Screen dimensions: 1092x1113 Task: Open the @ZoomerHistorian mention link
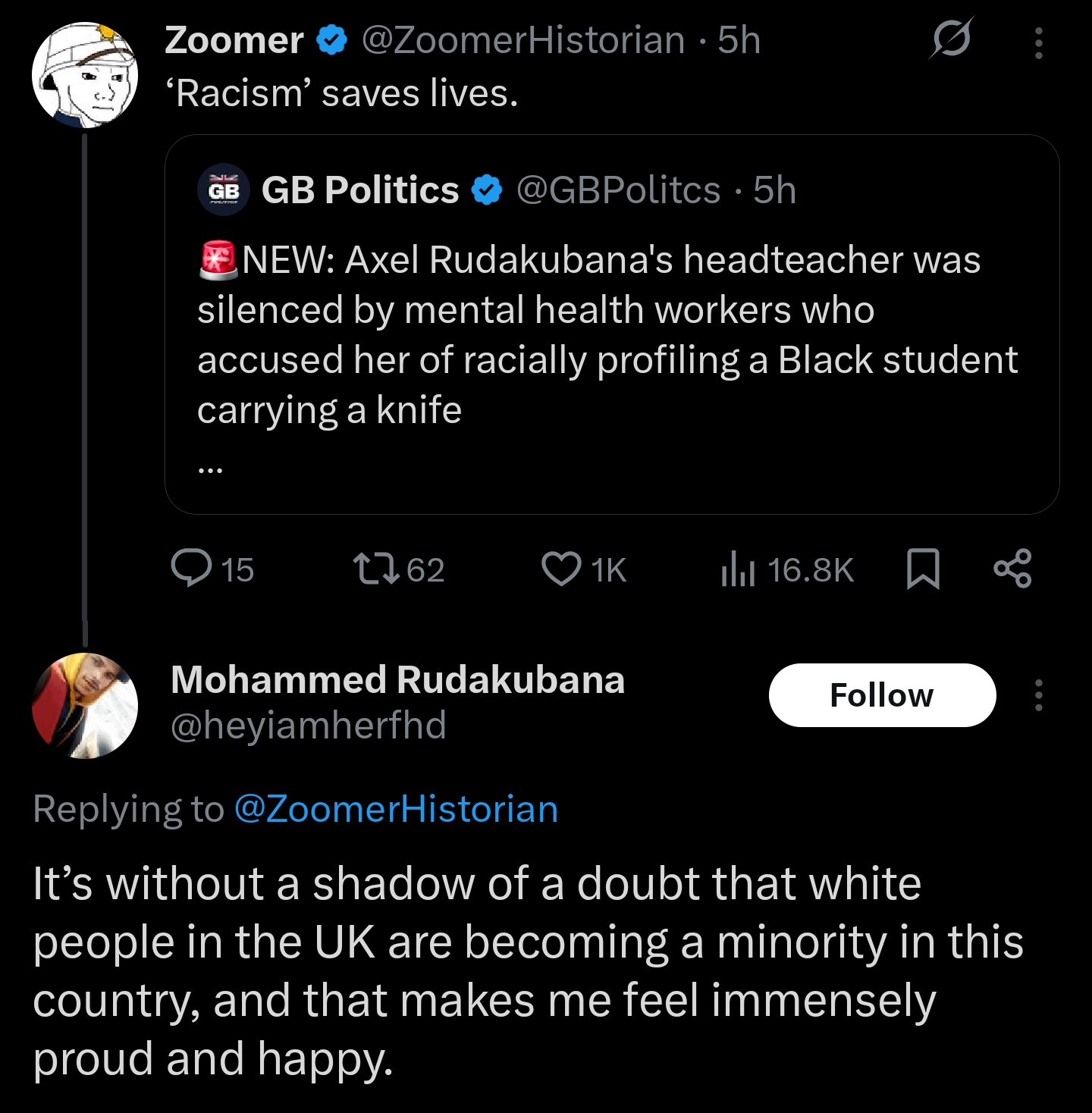pos(396,809)
